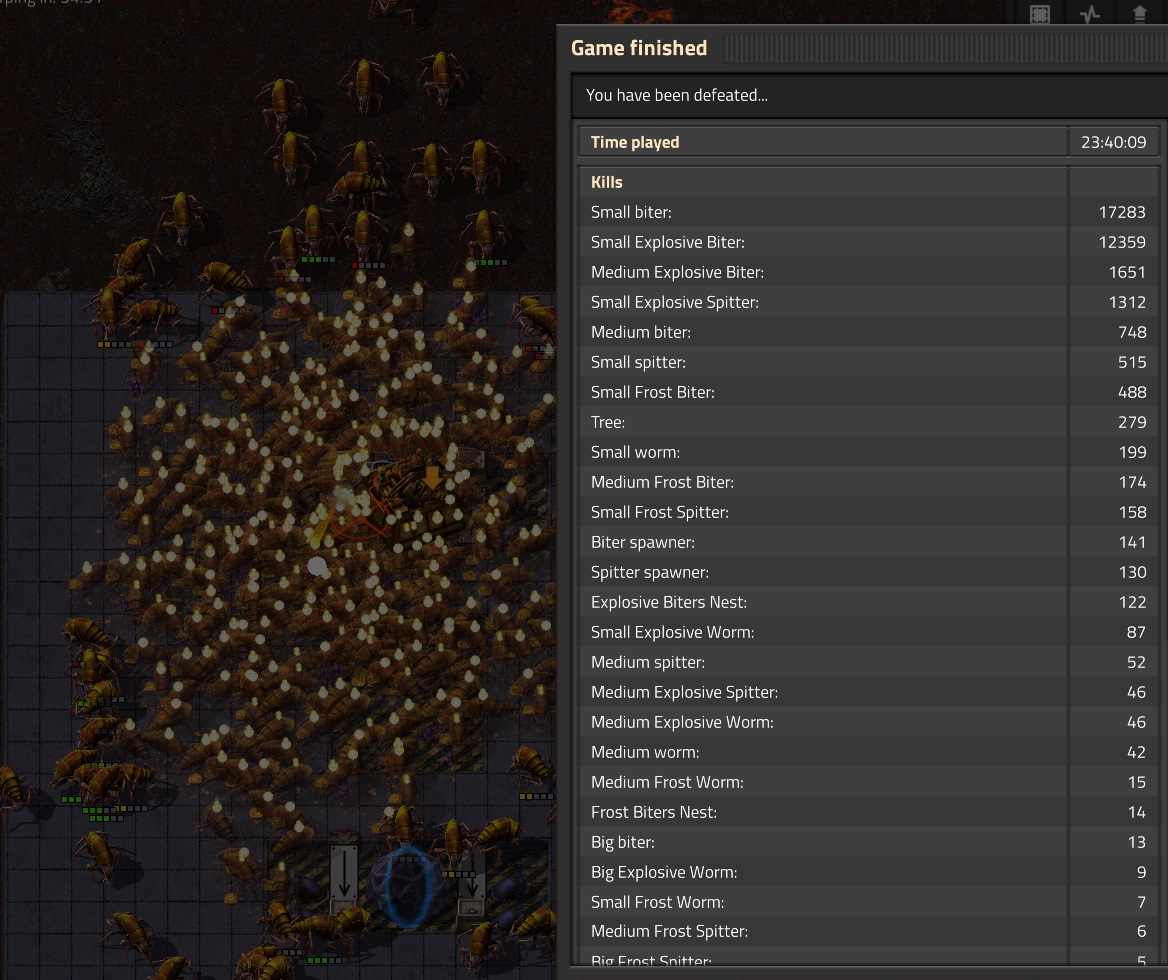Select the "Small spitter:" label
This screenshot has width=1168, height=980.
[638, 362]
